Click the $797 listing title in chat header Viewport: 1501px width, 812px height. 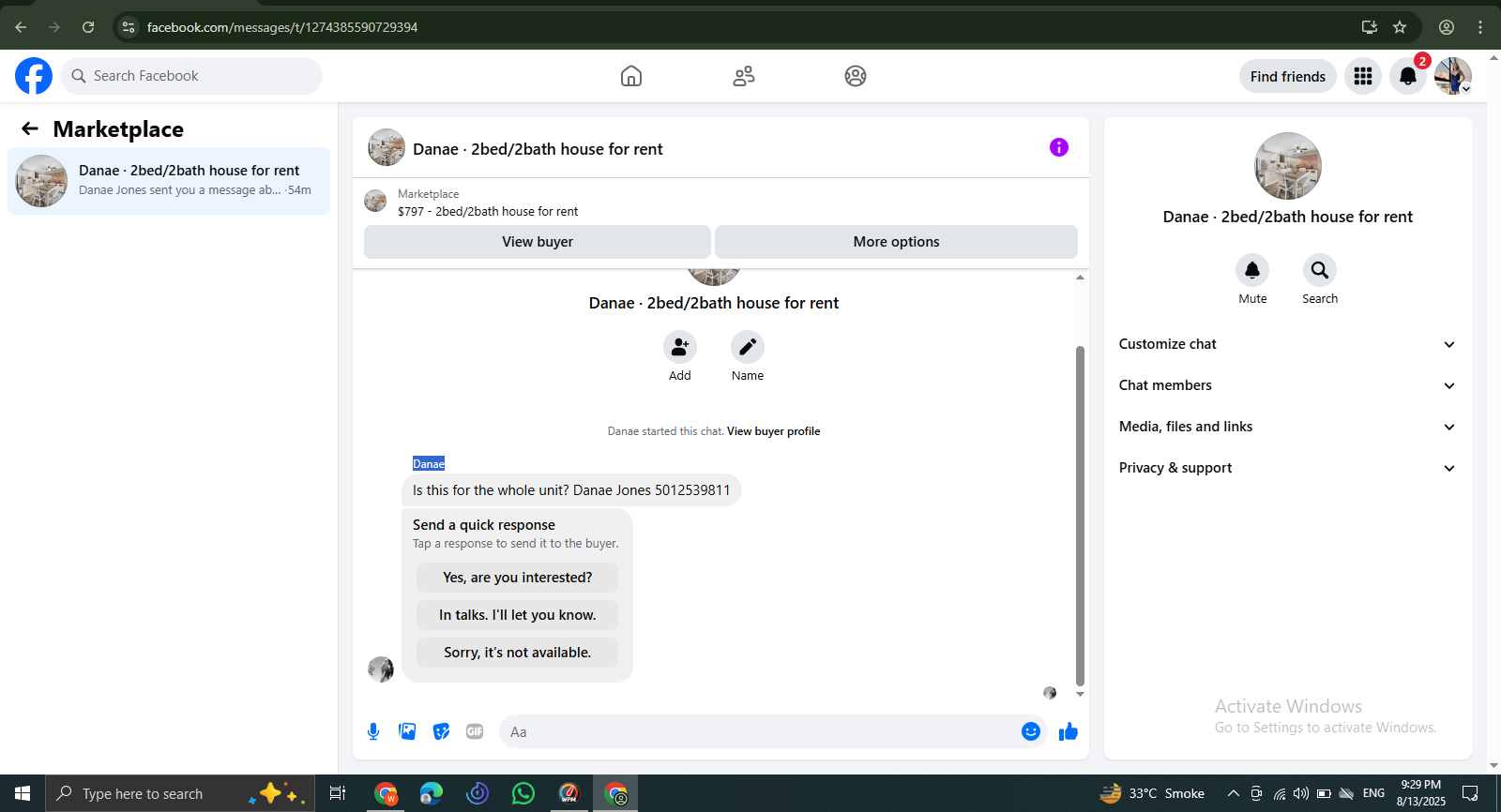coord(488,212)
